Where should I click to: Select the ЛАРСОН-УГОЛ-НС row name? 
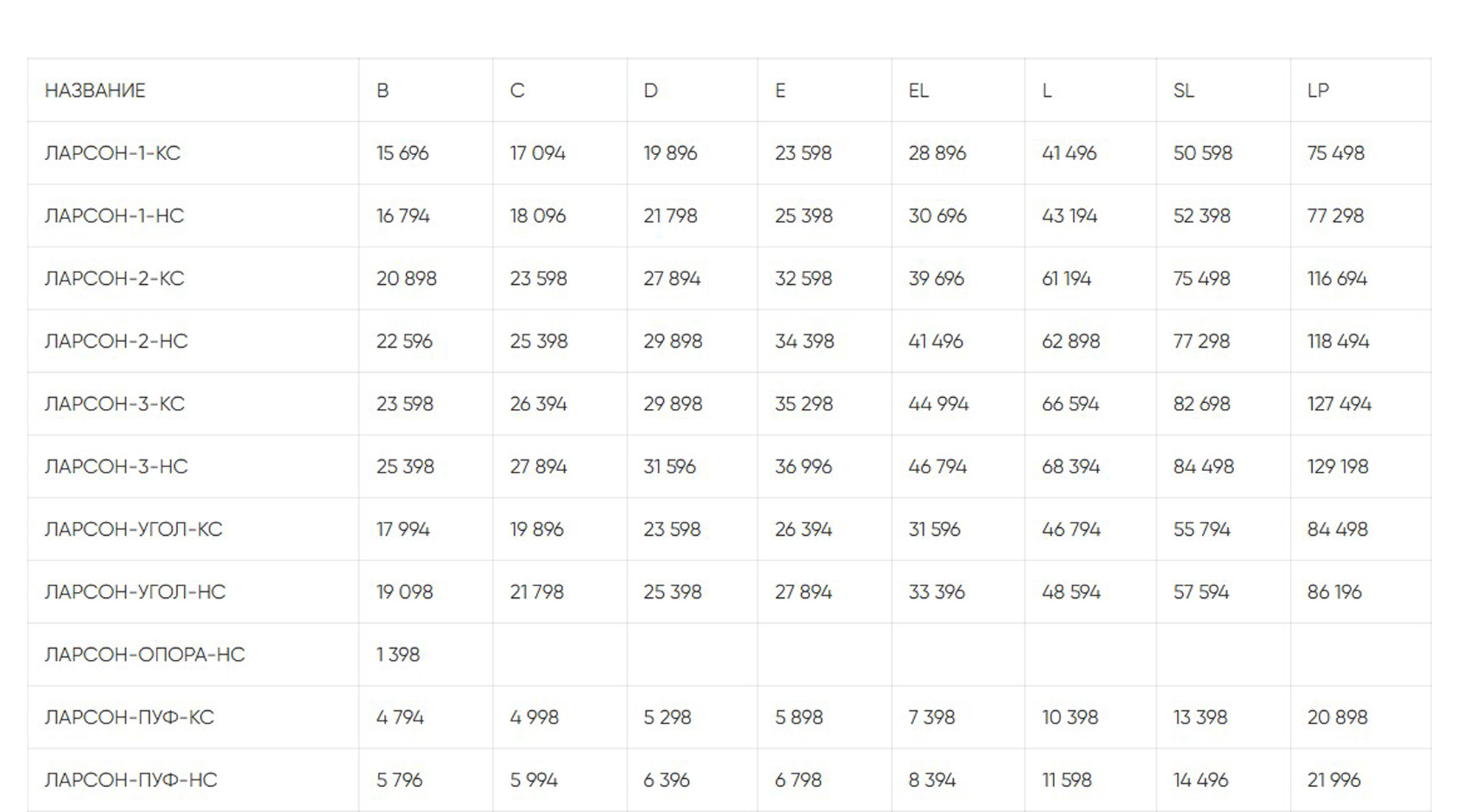click(x=135, y=593)
